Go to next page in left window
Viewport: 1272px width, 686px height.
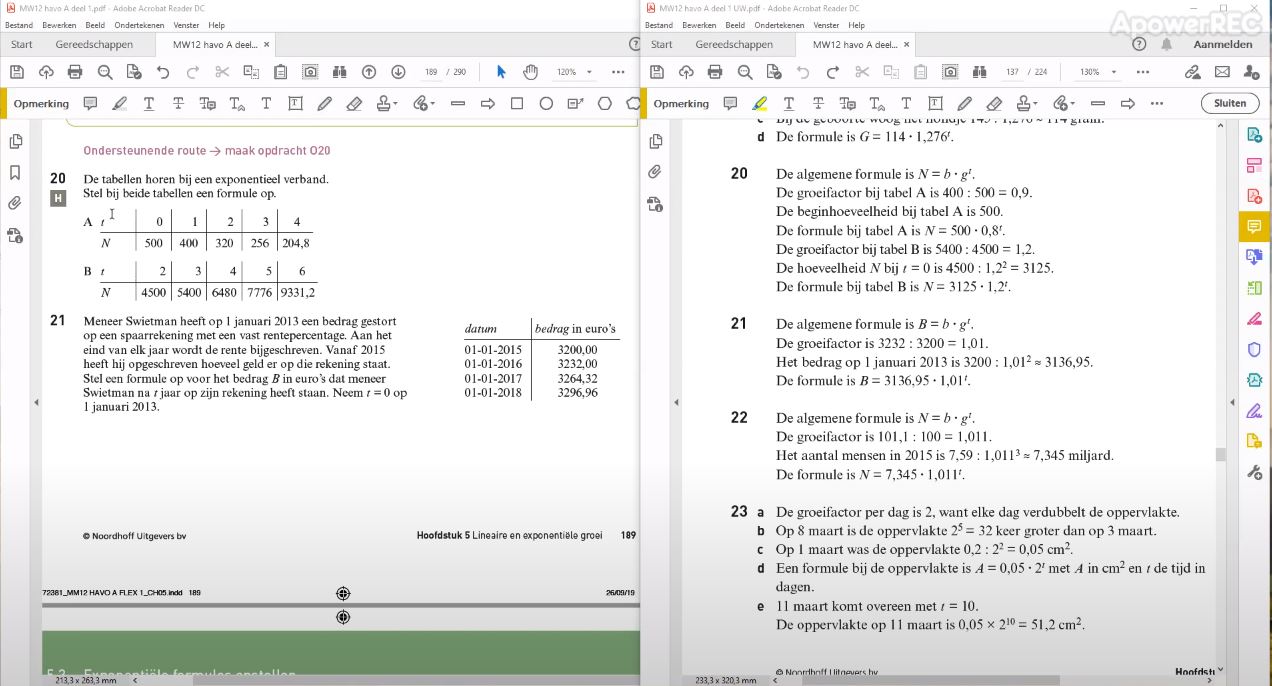(398, 72)
